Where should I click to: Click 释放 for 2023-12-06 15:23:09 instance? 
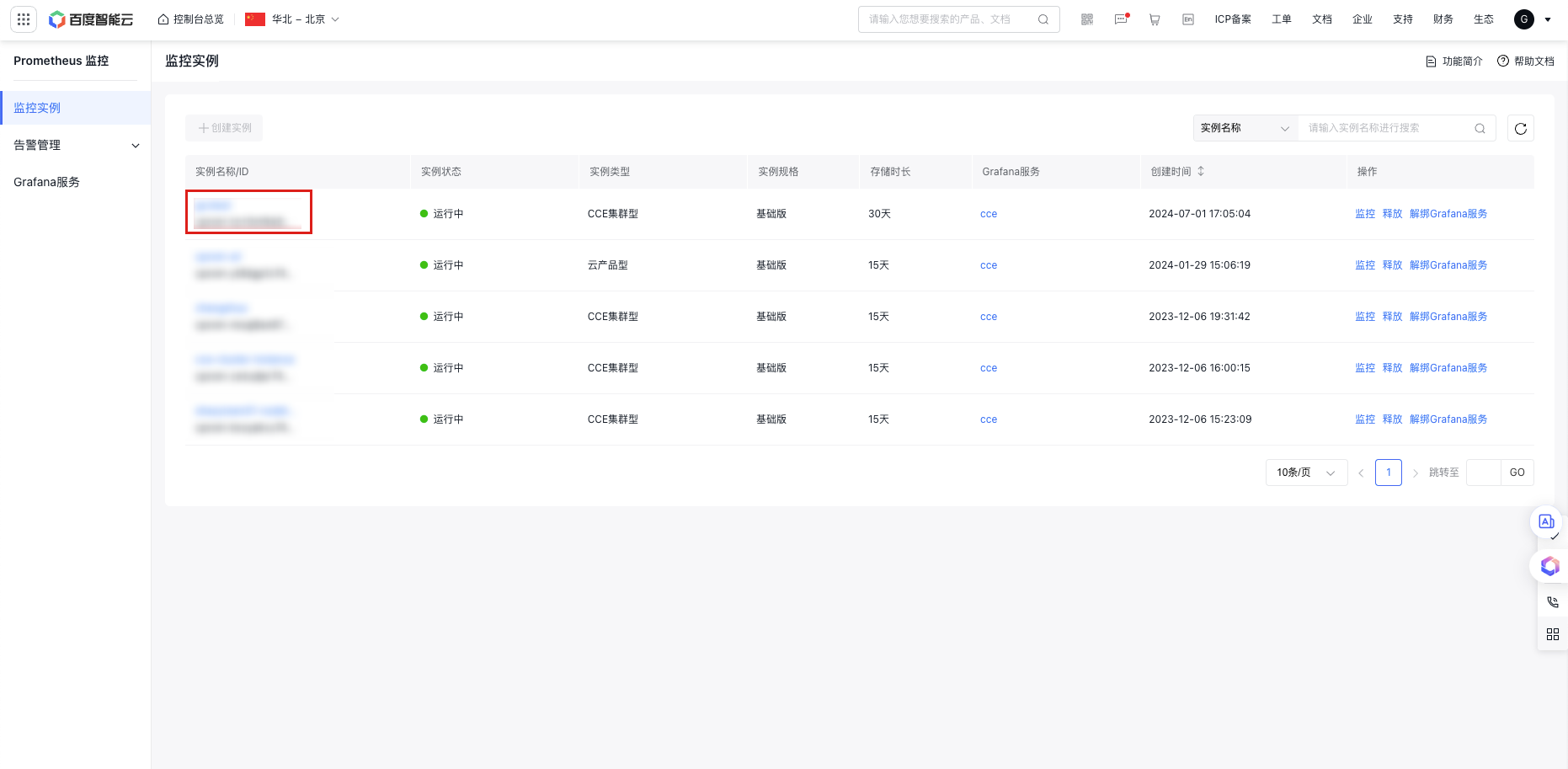tap(1392, 419)
